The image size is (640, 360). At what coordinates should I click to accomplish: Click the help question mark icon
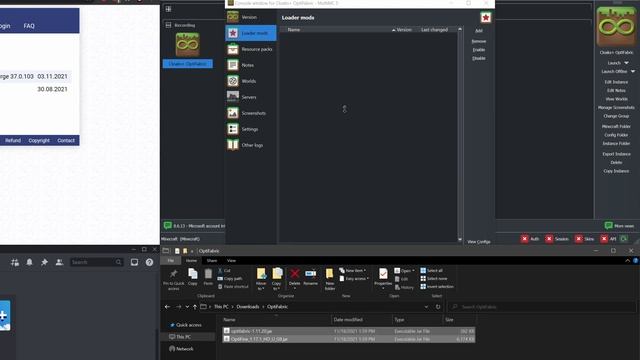[x=149, y=262]
